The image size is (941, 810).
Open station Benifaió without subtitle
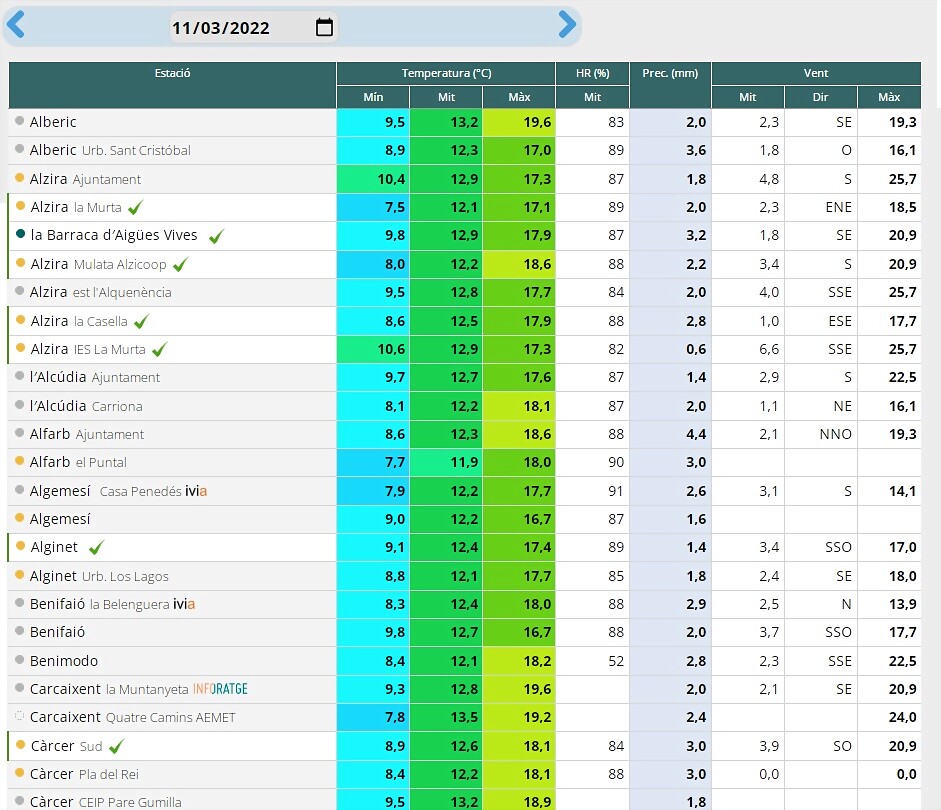click(x=58, y=632)
